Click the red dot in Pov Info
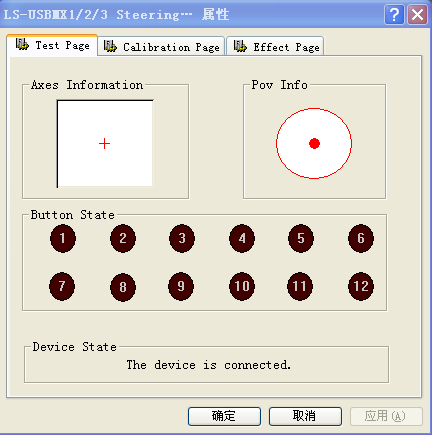This screenshot has height=435, width=432. 314,143
